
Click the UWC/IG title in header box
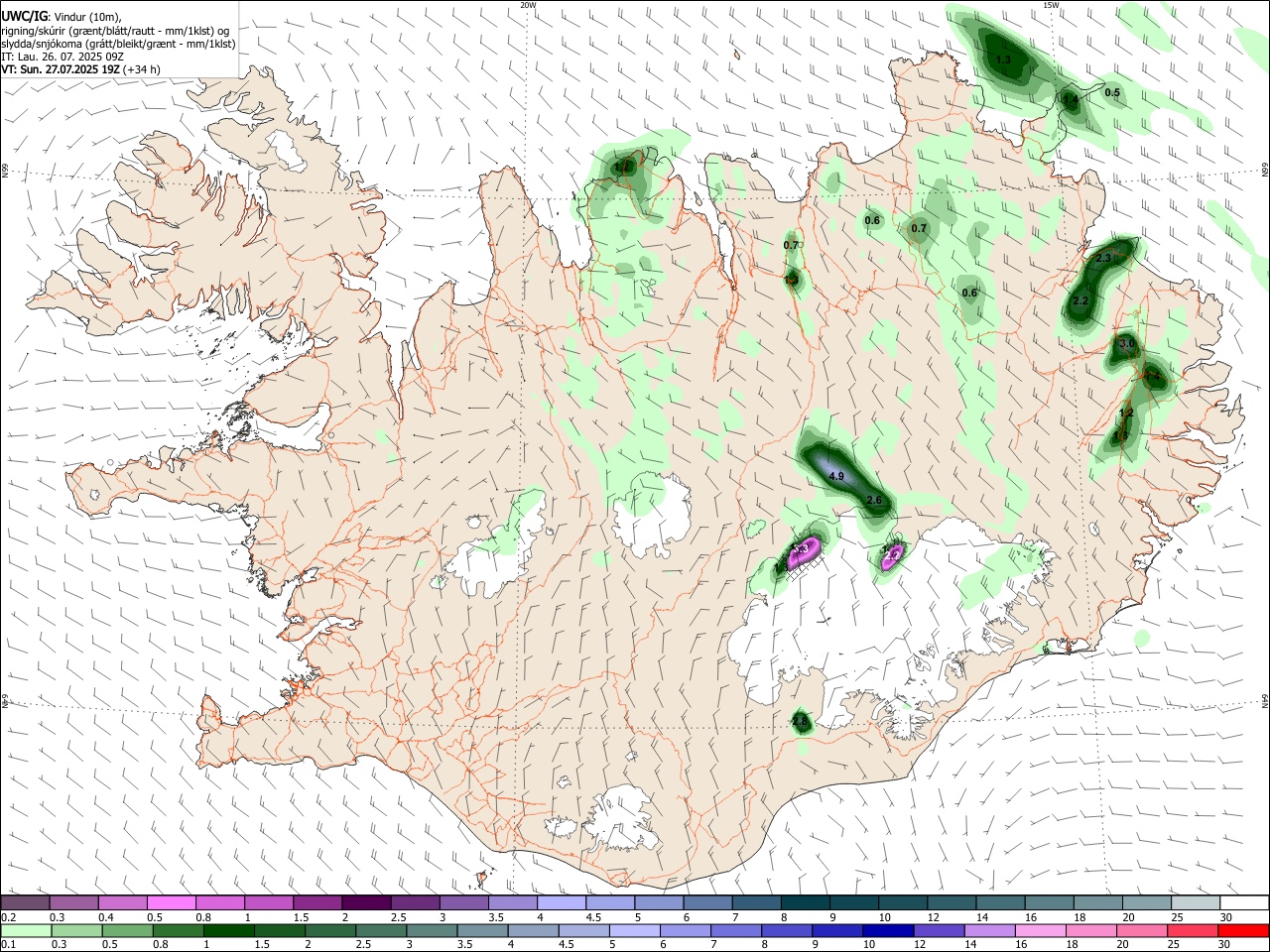click(23, 16)
